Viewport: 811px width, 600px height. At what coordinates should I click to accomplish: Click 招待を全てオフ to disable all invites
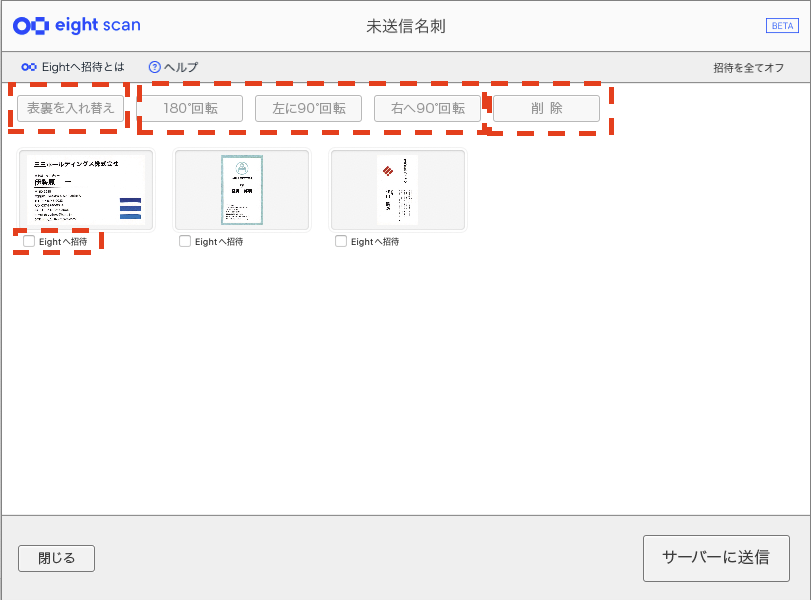(748, 68)
